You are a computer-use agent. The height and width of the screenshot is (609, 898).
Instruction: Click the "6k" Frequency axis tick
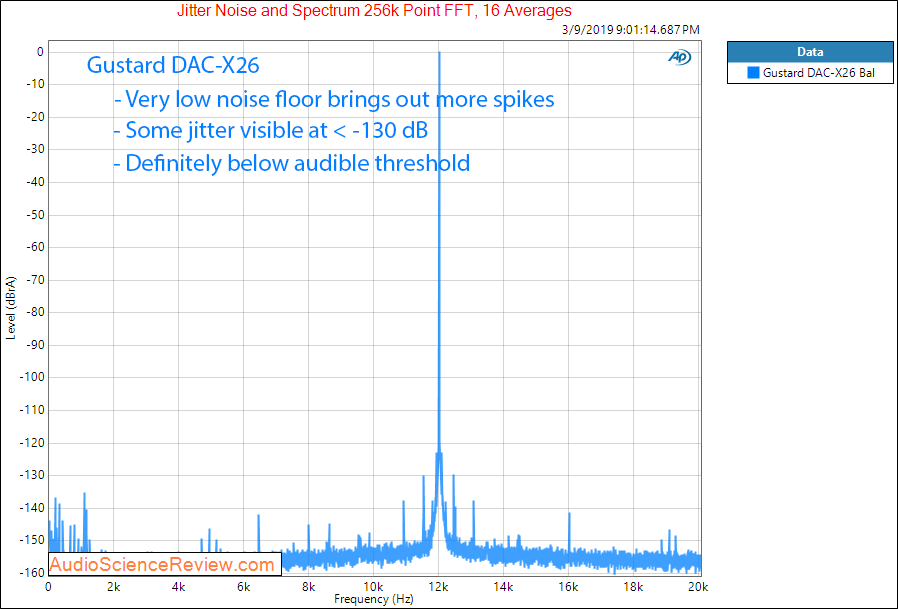(x=243, y=587)
